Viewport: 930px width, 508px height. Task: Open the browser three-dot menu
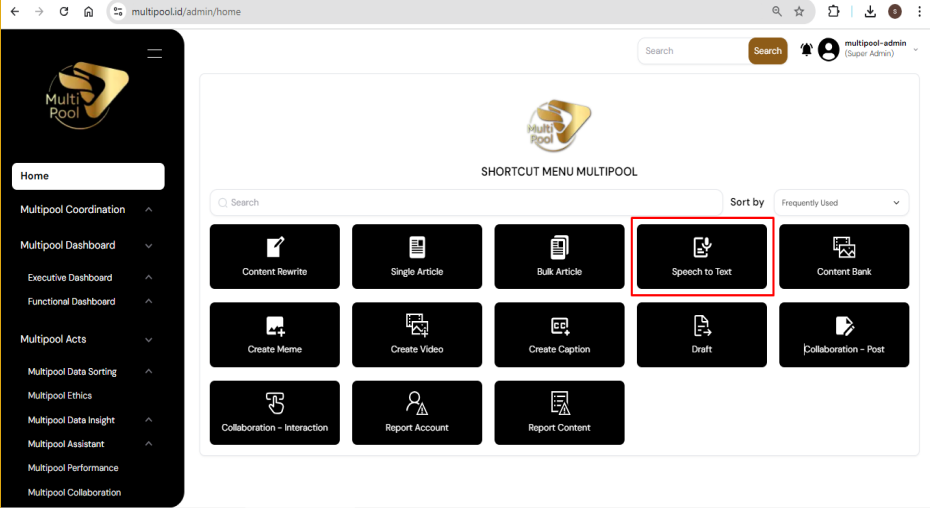point(919,11)
